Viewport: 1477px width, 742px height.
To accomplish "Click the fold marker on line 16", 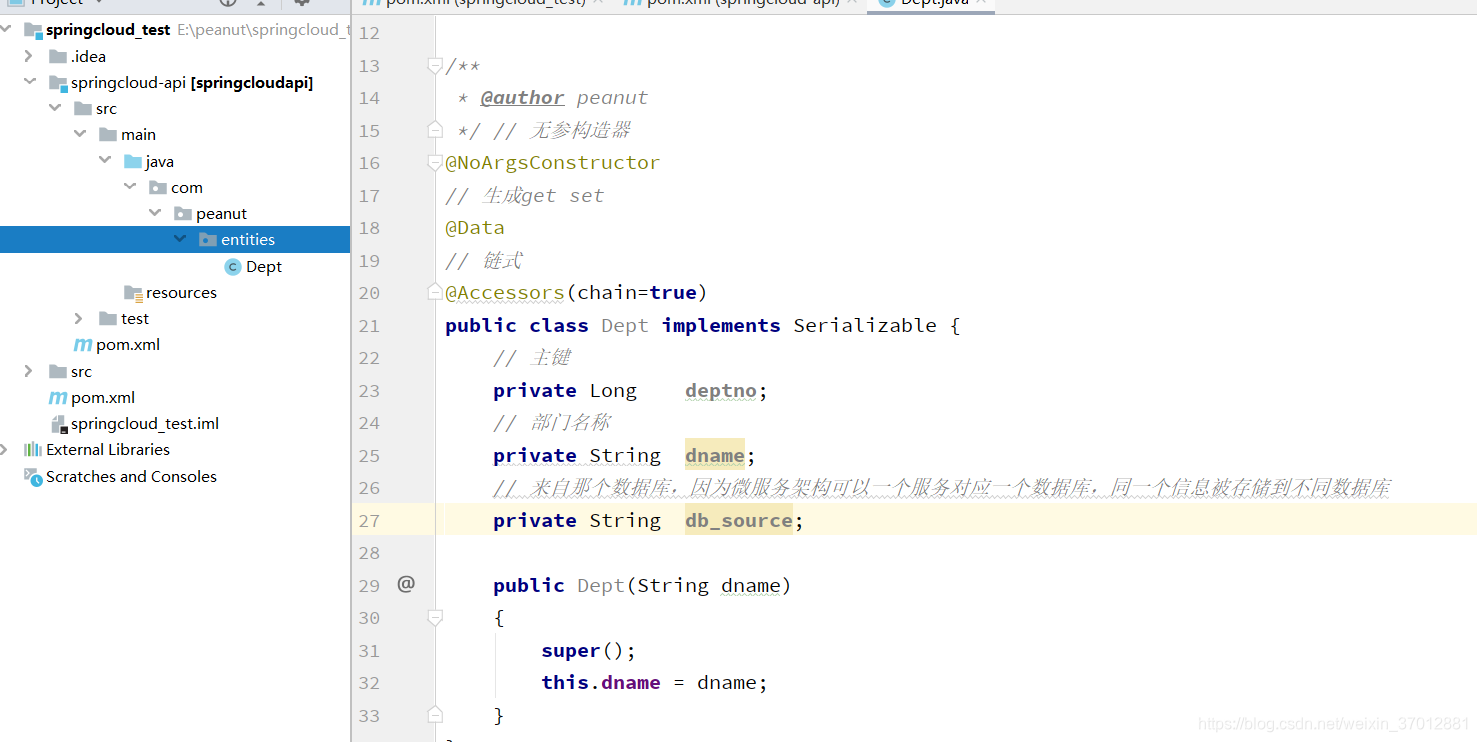I will [435, 162].
